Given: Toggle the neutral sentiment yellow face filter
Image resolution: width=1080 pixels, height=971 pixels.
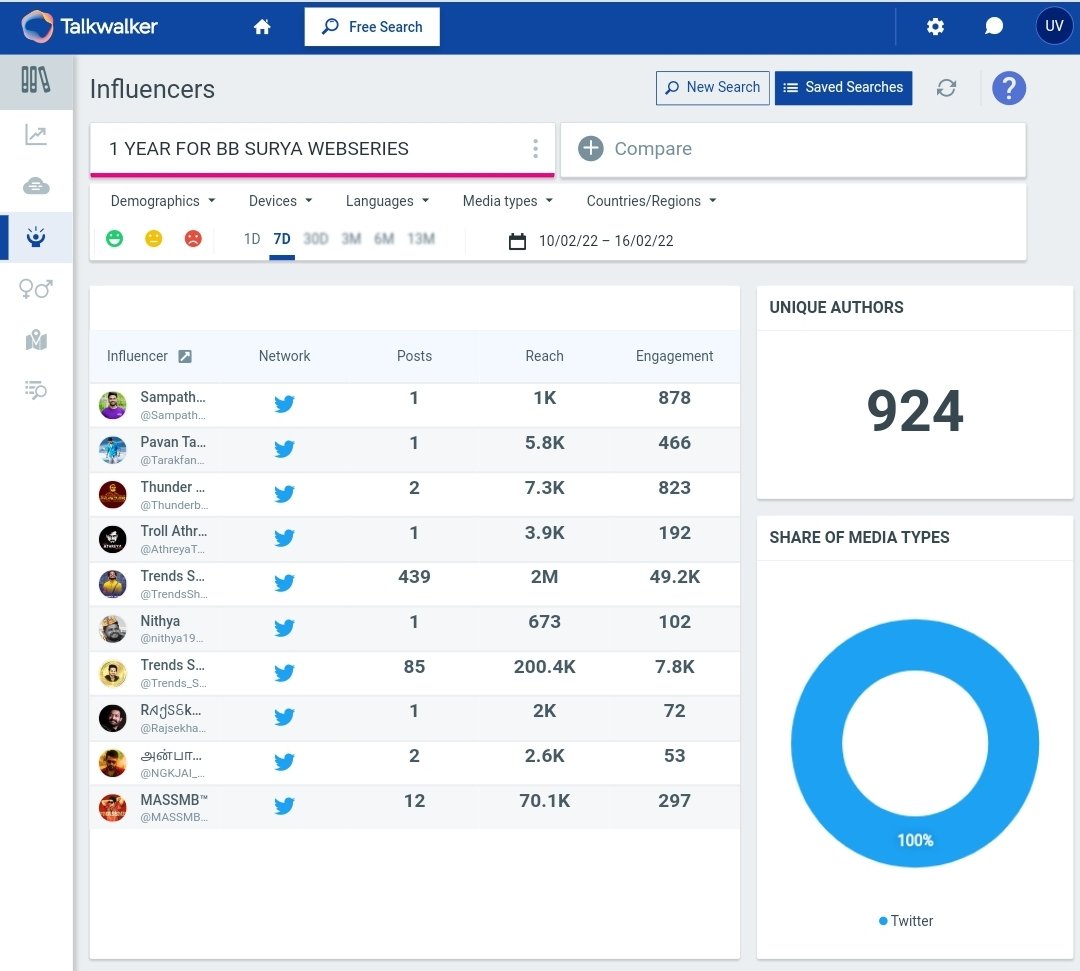Looking at the screenshot, I should (x=154, y=238).
